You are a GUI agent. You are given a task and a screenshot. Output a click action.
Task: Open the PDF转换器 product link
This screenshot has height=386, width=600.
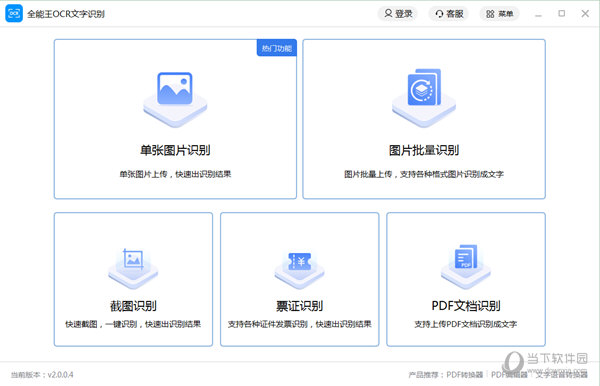pyautogui.click(x=465, y=375)
